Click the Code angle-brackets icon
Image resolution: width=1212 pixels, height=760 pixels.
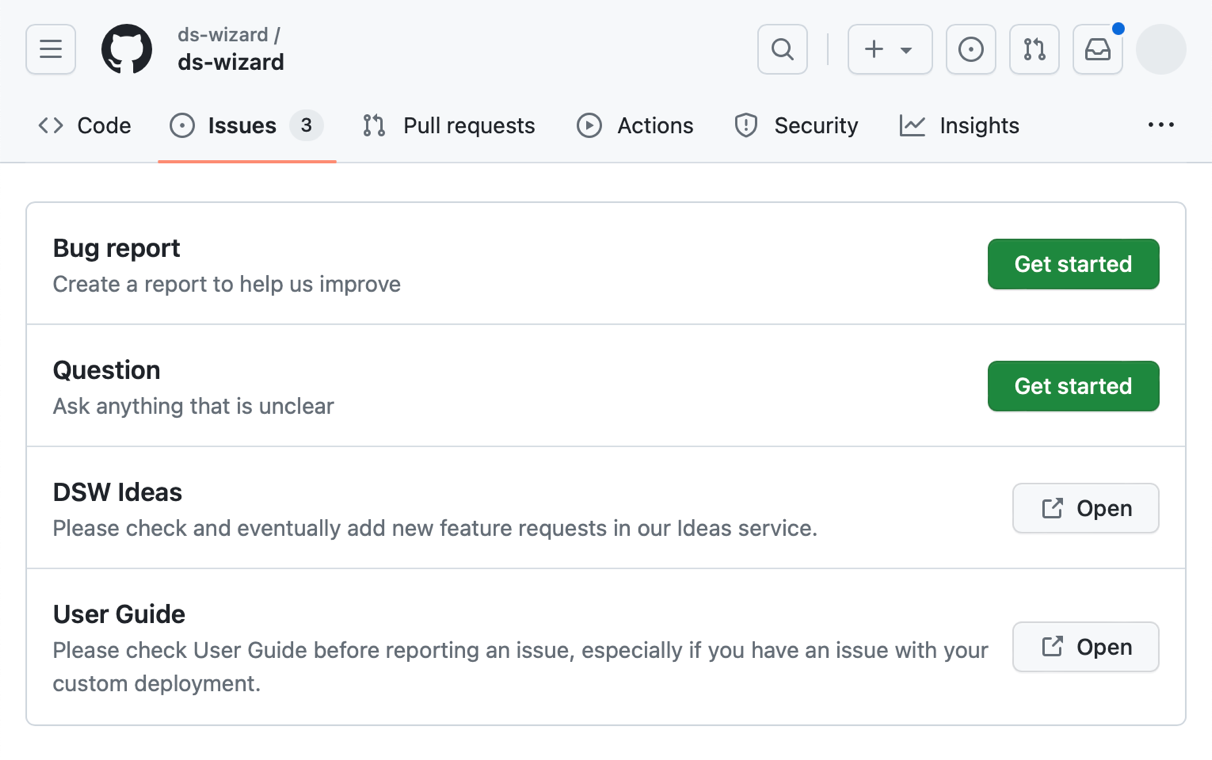tap(49, 125)
